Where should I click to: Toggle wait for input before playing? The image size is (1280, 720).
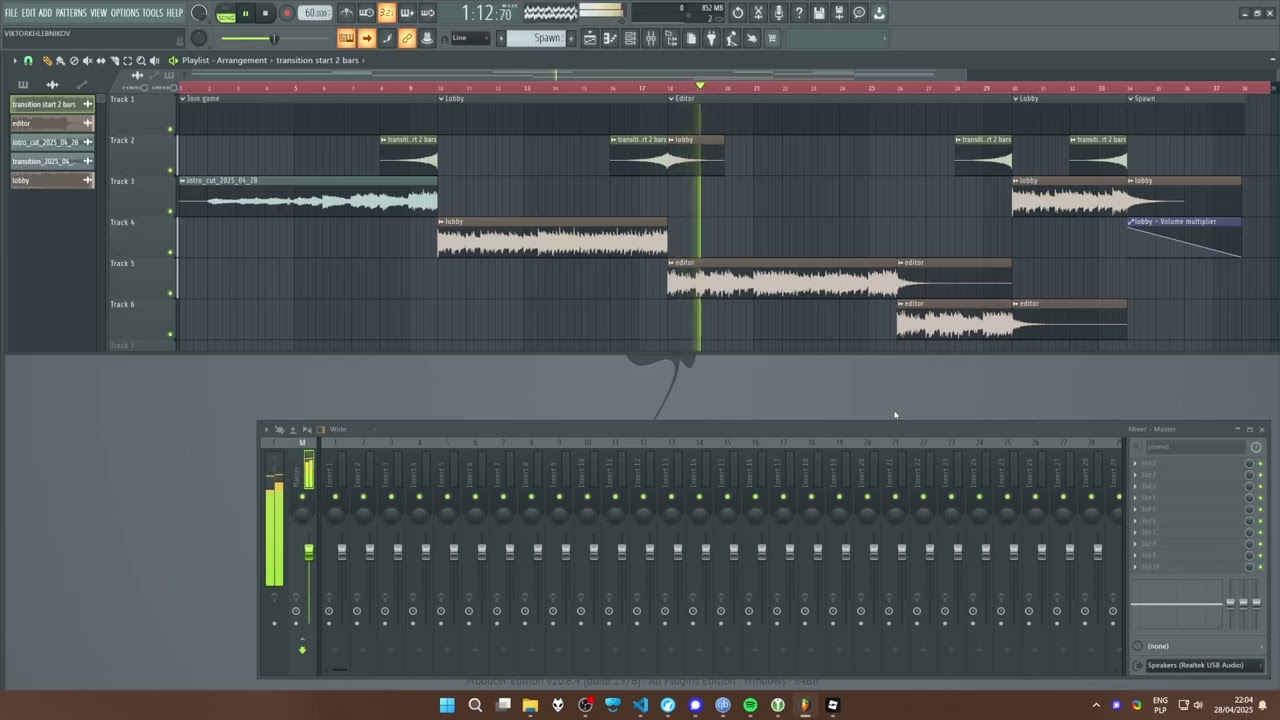pos(366,13)
